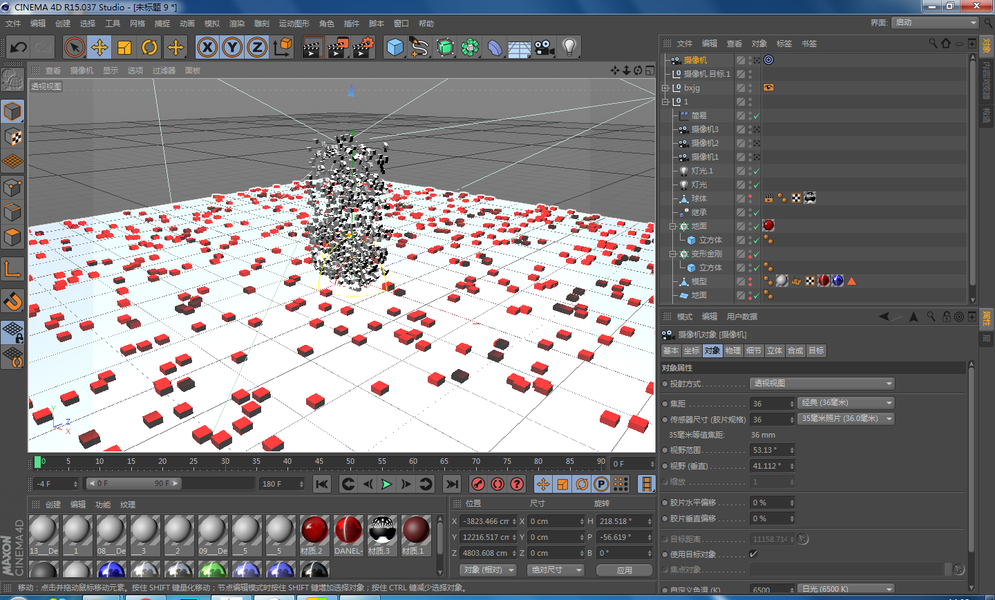Open the MoGraph 运动图形 menu

click(x=294, y=23)
